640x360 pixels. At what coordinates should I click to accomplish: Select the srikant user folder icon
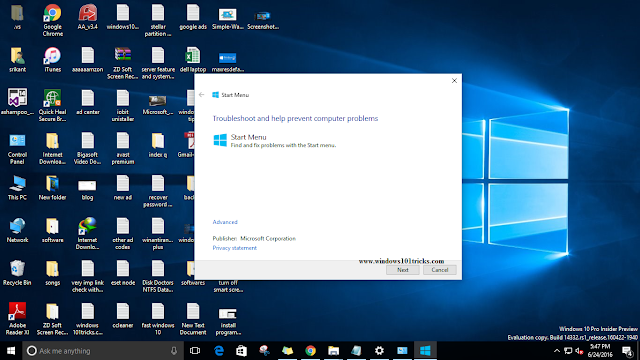coord(18,60)
